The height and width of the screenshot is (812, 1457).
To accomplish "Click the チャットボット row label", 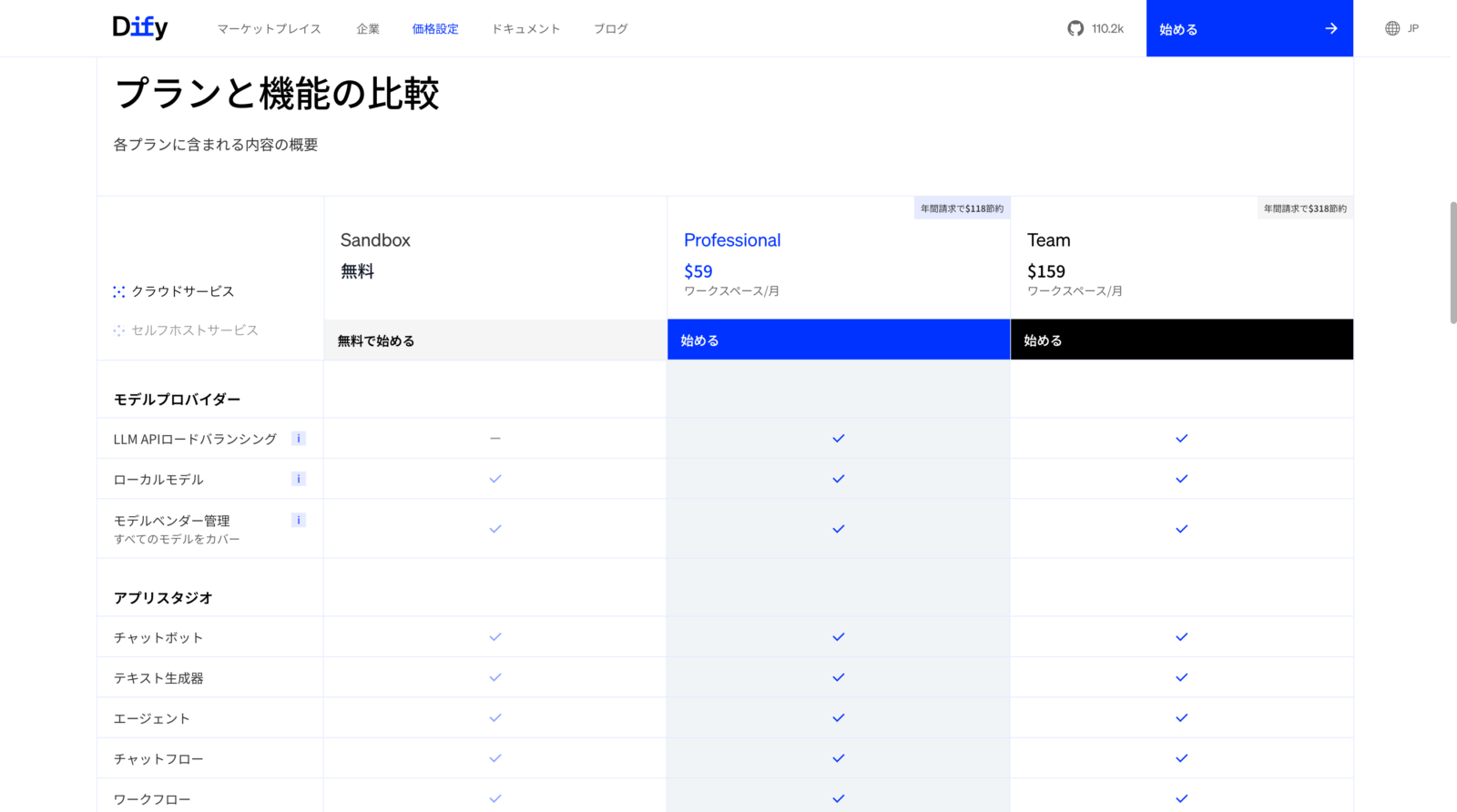I will click(x=158, y=638).
